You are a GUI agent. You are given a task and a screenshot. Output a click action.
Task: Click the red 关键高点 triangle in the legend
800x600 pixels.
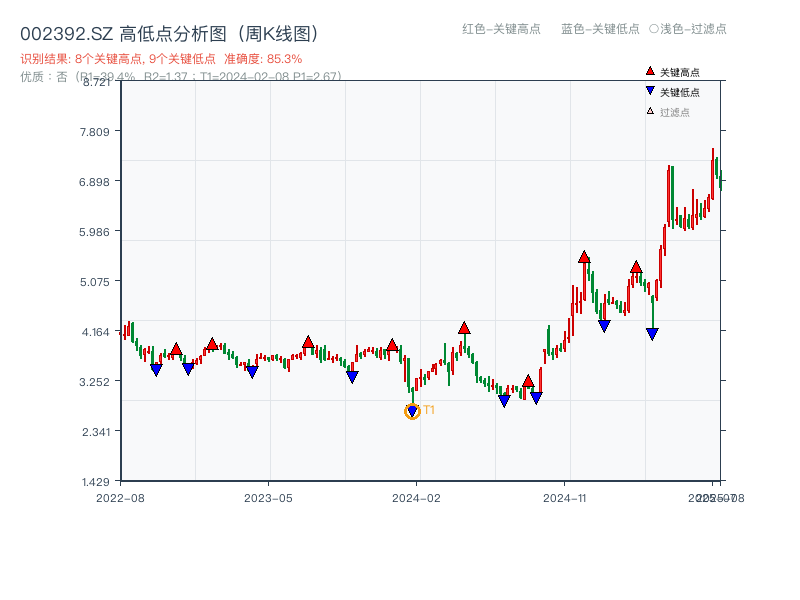point(650,71)
